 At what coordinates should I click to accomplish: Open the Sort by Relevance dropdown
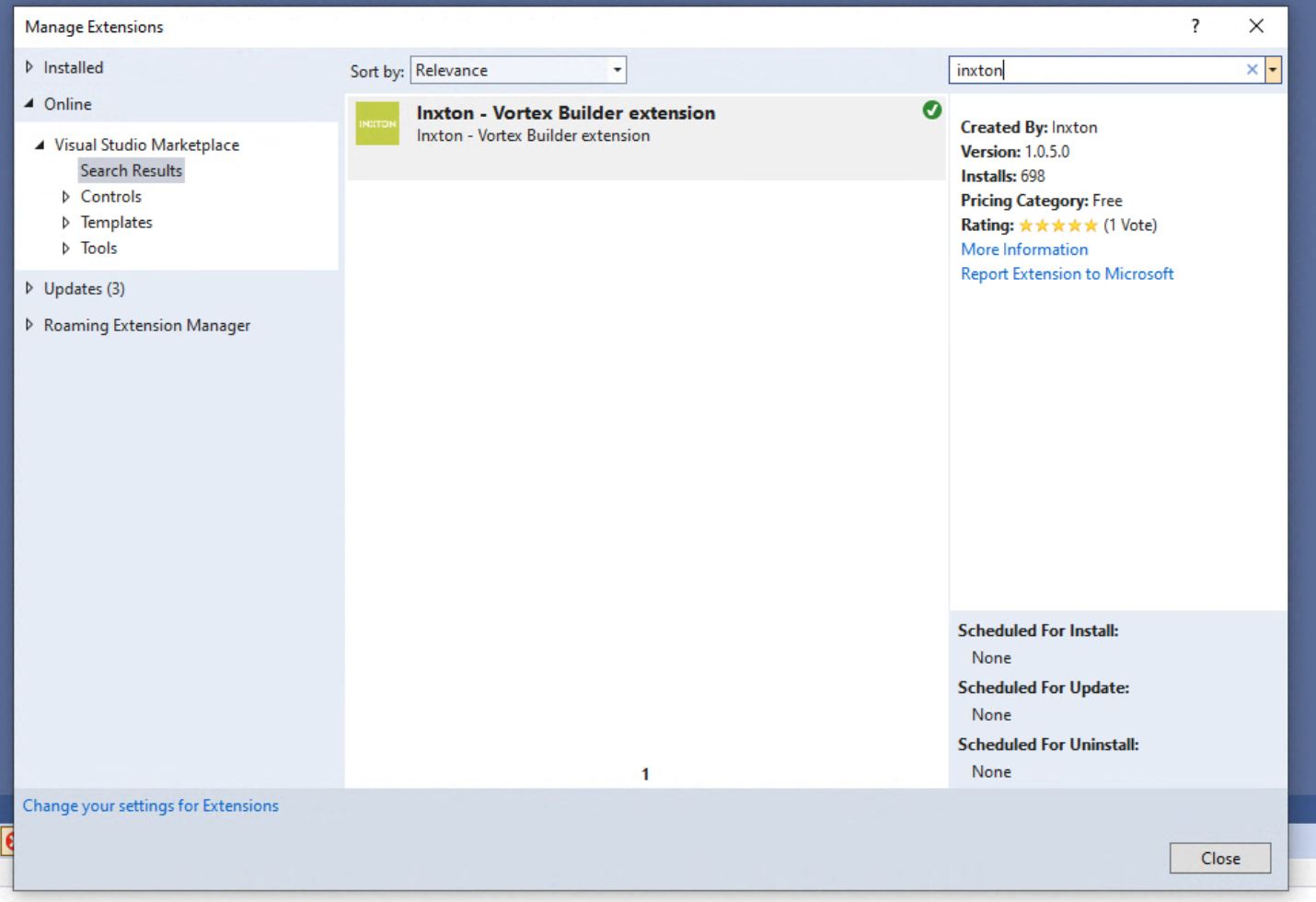tap(518, 70)
